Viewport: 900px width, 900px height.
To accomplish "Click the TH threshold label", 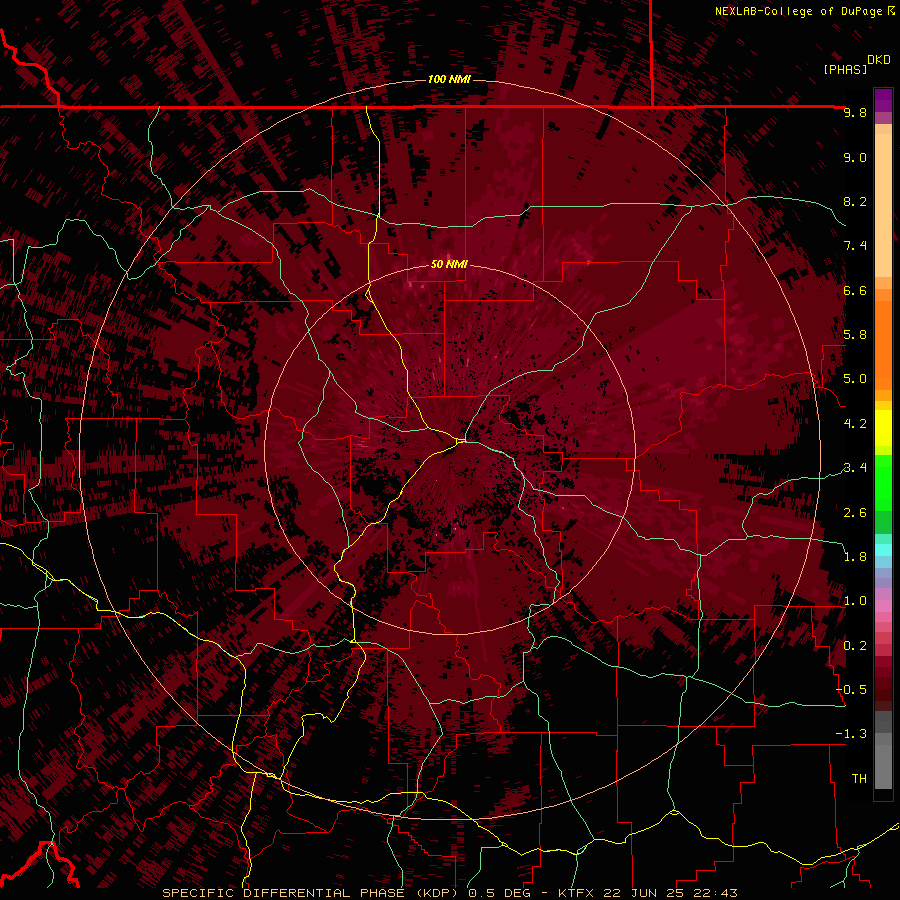I will (x=859, y=779).
